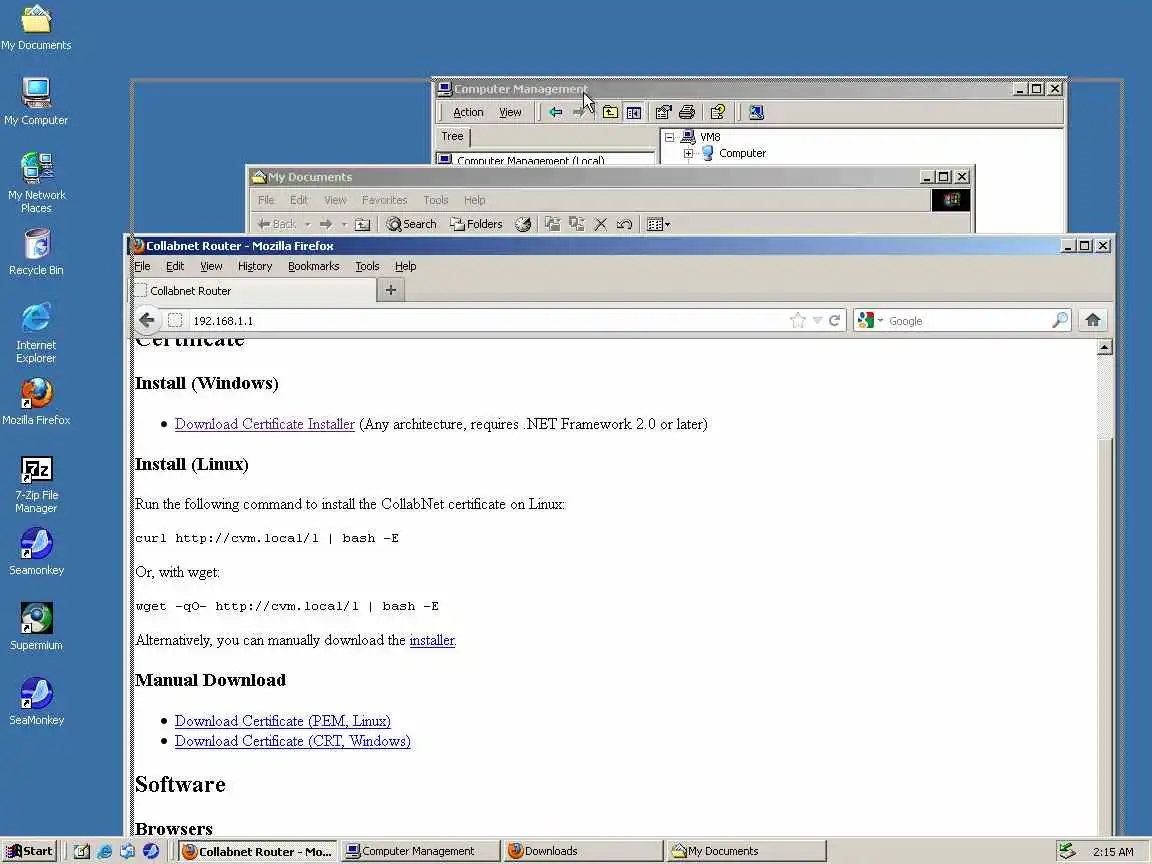This screenshot has width=1152, height=864.
Task: Follow Download Certificate Installer link
Action: [264, 424]
